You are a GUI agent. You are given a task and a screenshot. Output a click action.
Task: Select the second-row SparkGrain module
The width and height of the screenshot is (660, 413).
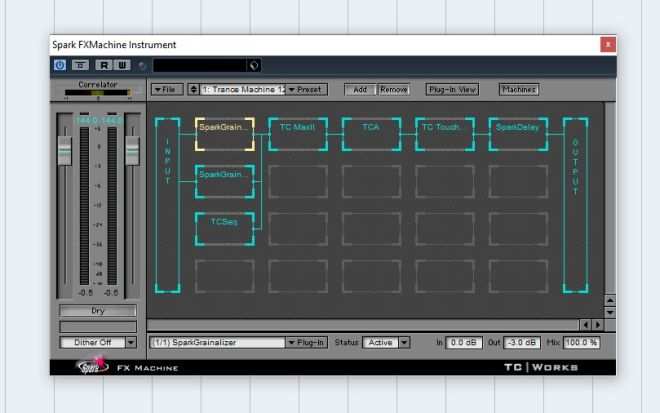225,181
